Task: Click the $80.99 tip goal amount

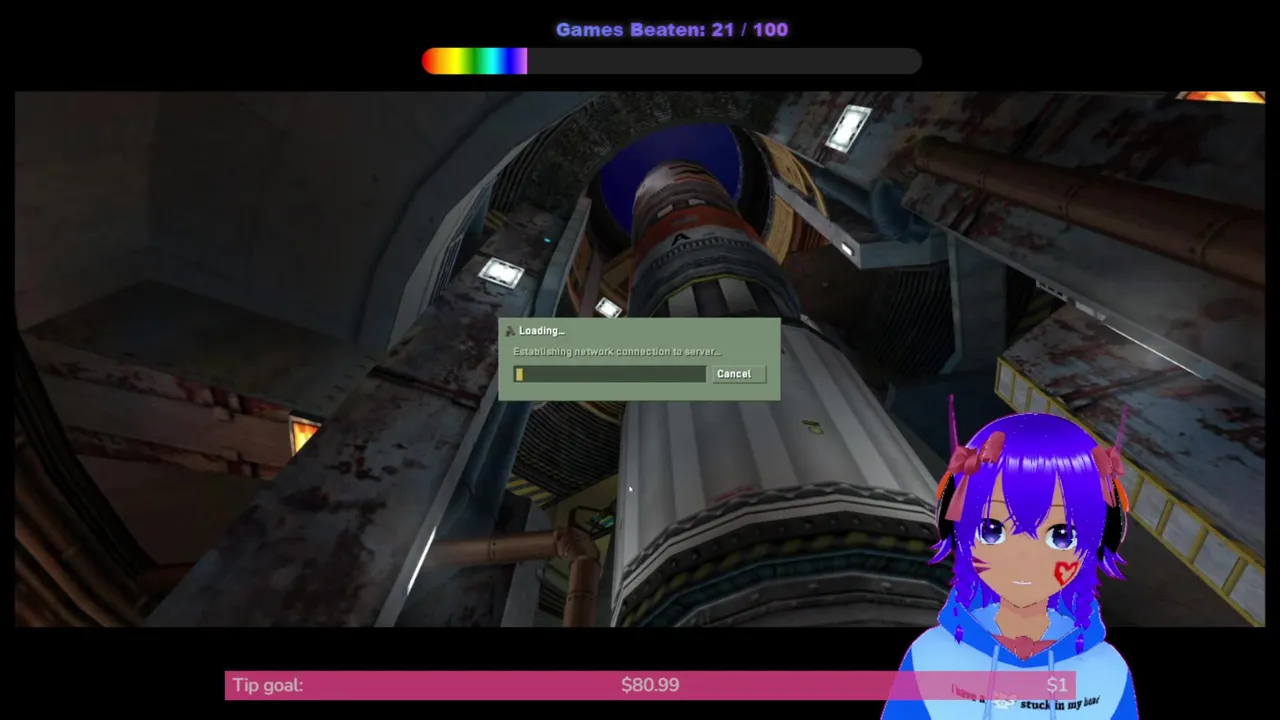Action: 650,685
